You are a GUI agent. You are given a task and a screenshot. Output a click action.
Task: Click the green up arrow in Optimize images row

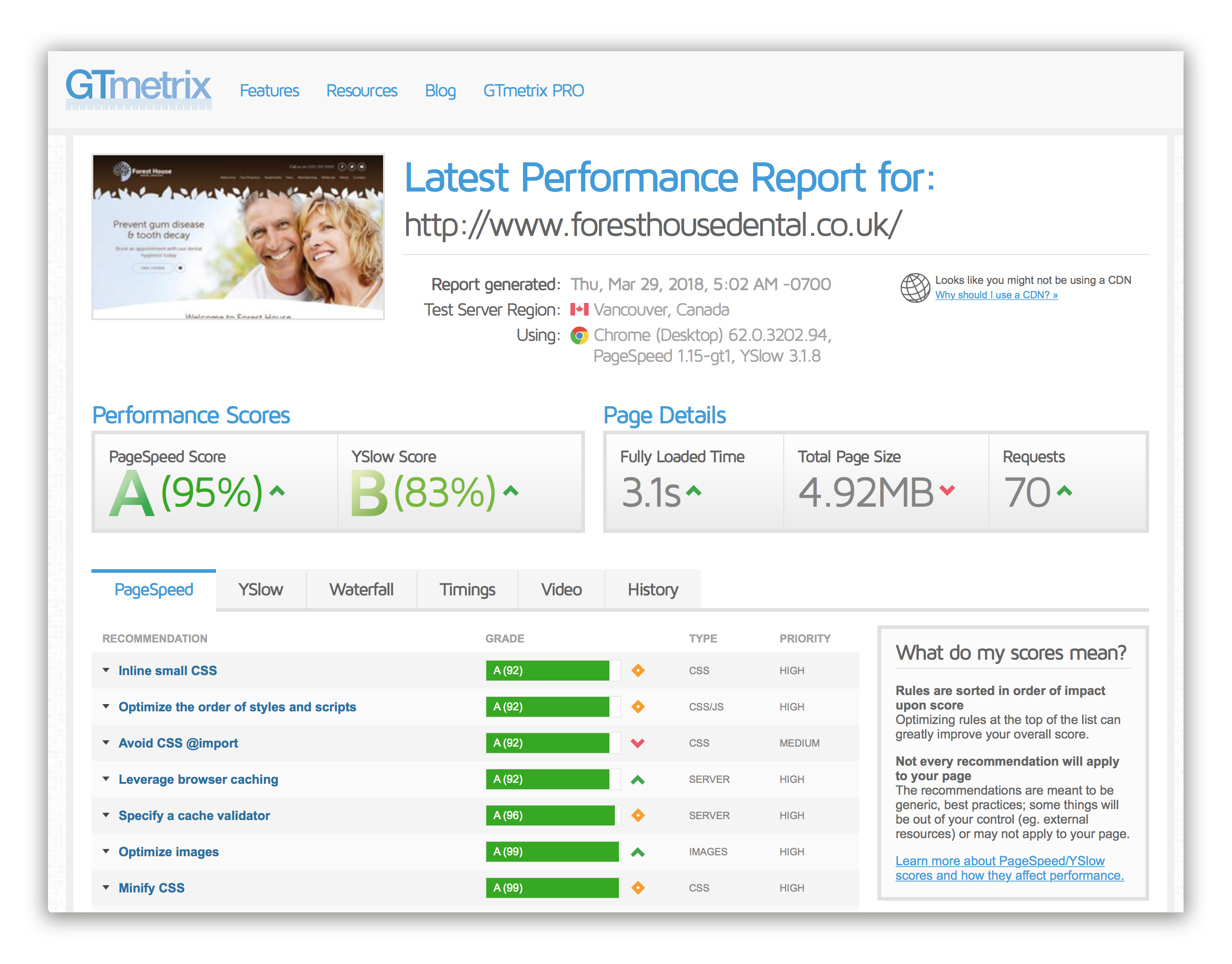[638, 852]
